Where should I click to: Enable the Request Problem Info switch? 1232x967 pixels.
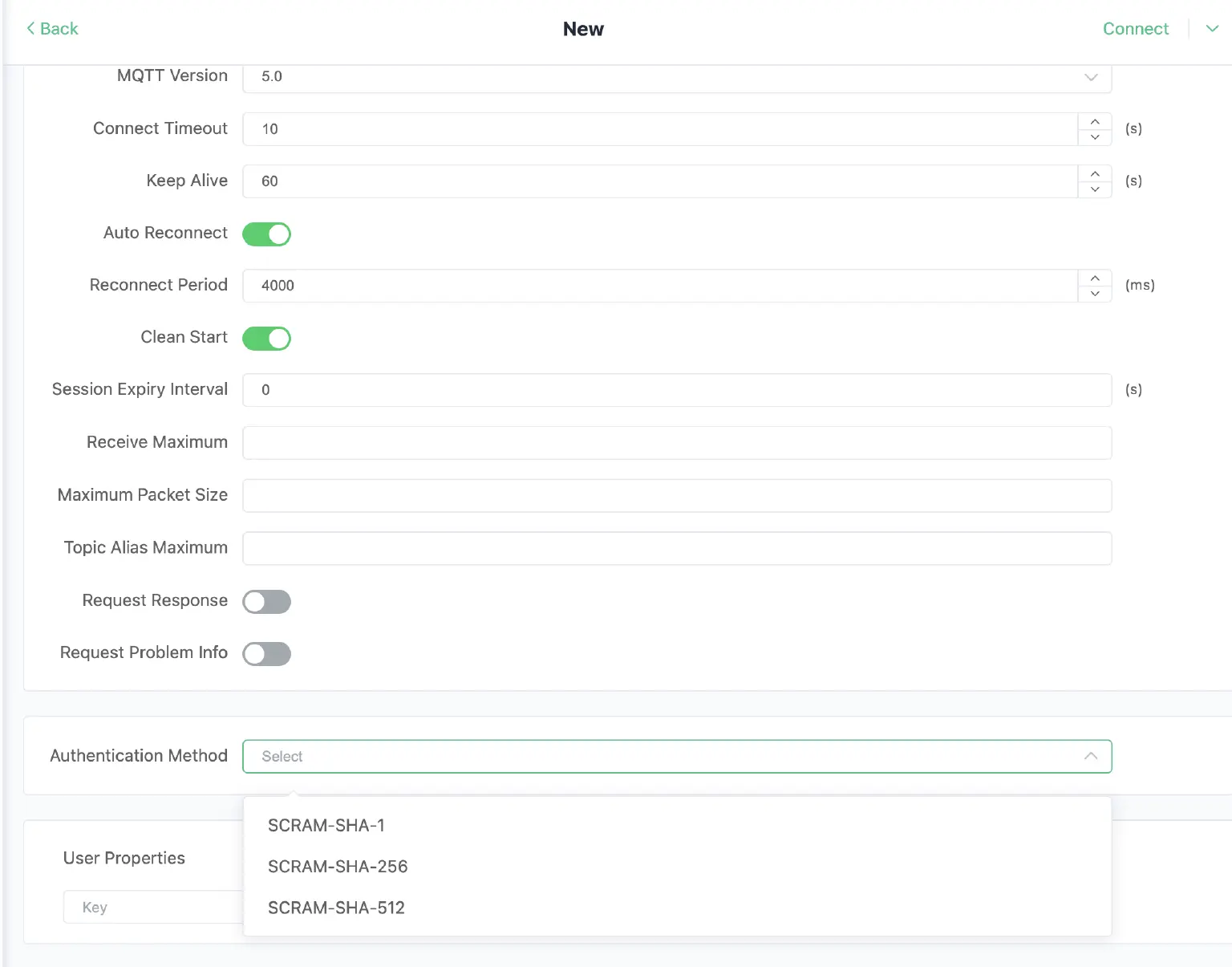[x=266, y=654]
